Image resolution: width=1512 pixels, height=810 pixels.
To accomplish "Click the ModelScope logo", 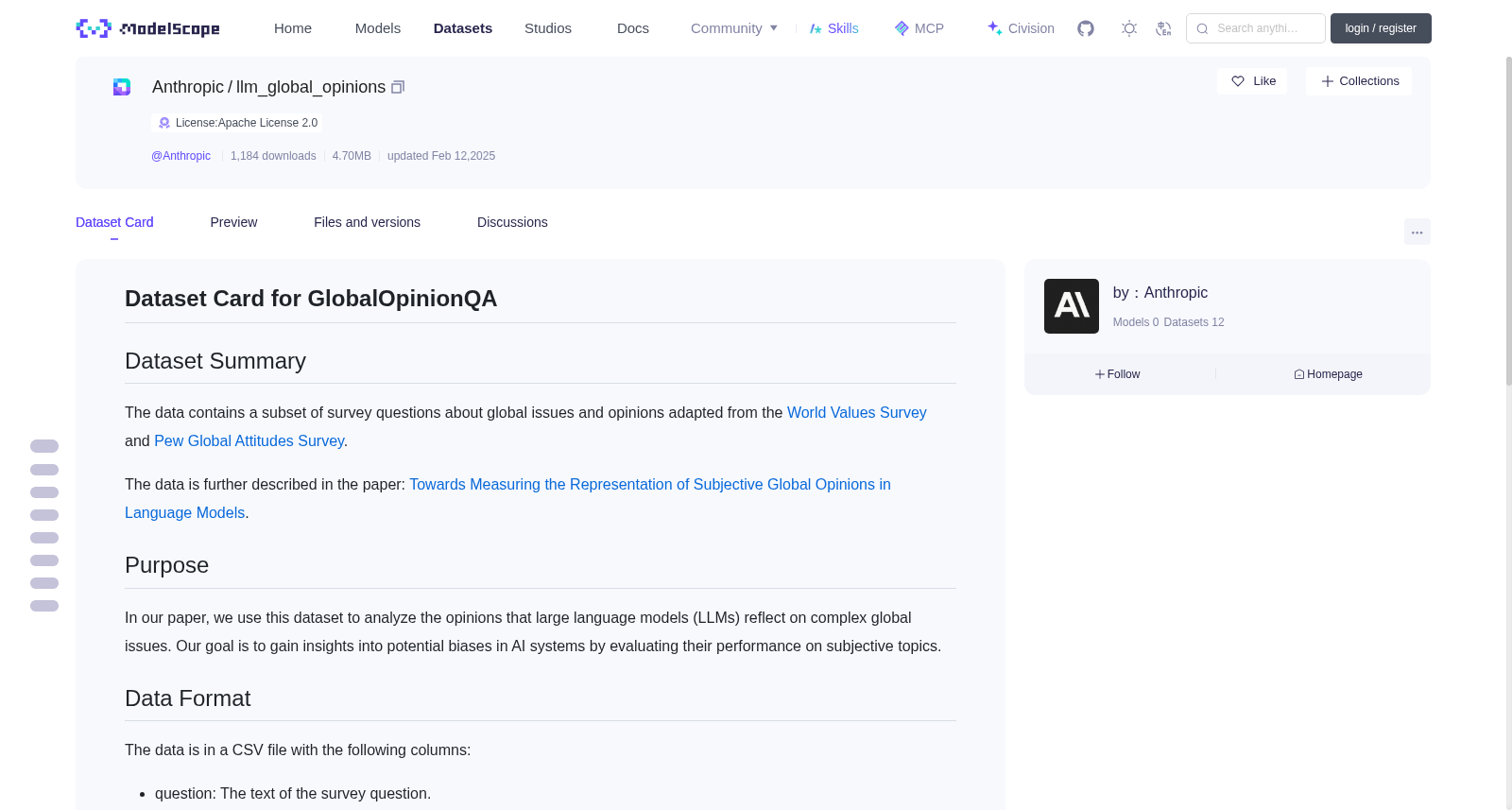I will pyautogui.click(x=148, y=28).
